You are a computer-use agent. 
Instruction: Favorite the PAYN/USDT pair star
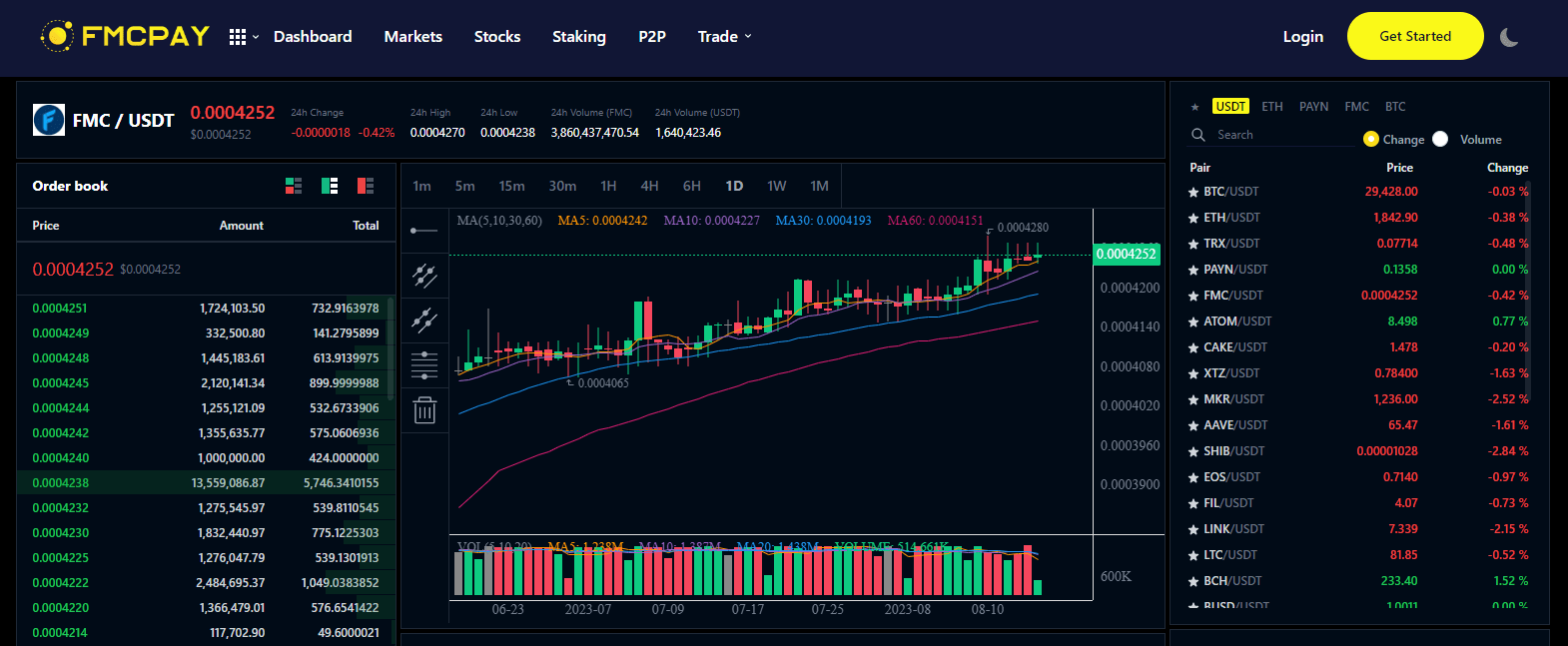[1193, 270]
